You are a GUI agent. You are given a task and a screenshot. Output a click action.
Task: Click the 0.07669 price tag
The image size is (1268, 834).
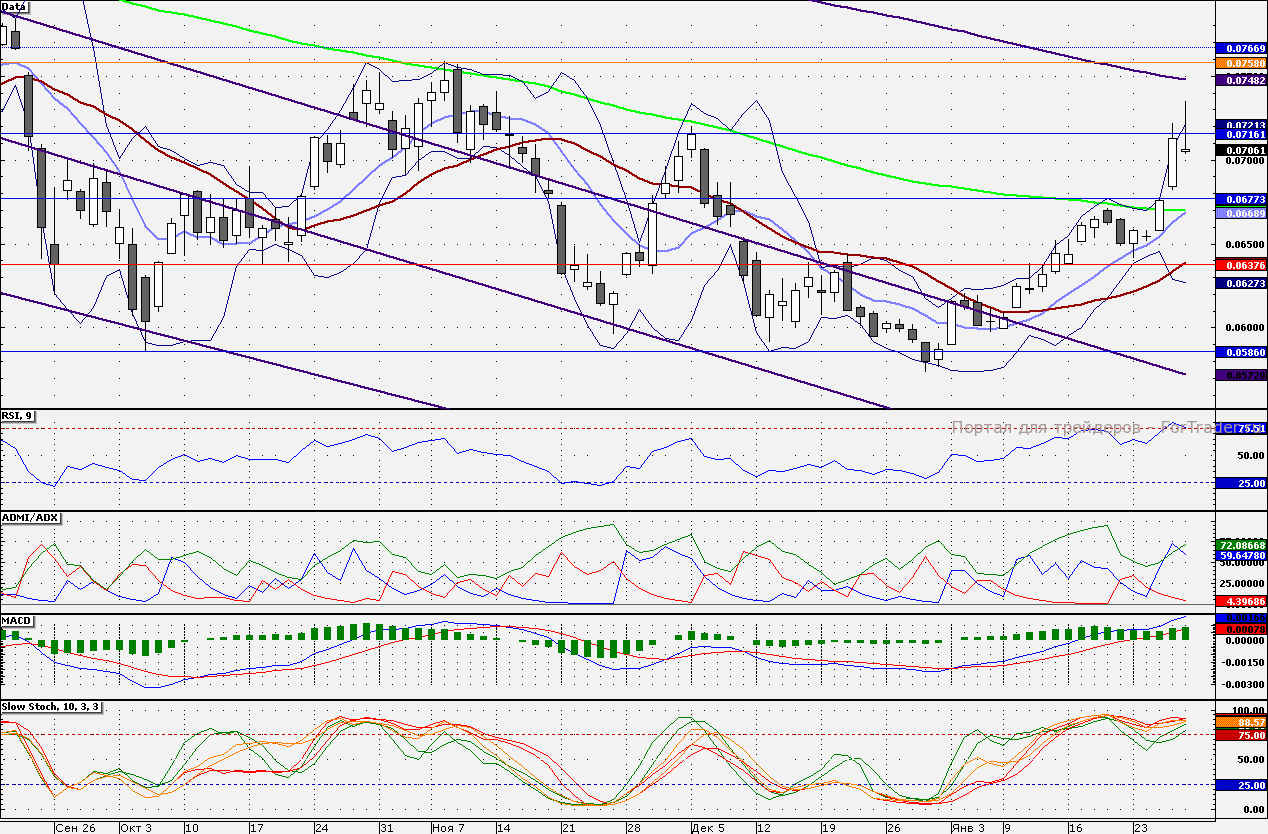1239,48
